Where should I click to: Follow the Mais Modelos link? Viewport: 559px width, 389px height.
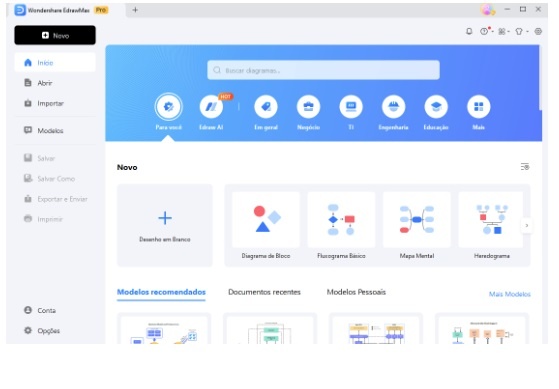(x=509, y=294)
